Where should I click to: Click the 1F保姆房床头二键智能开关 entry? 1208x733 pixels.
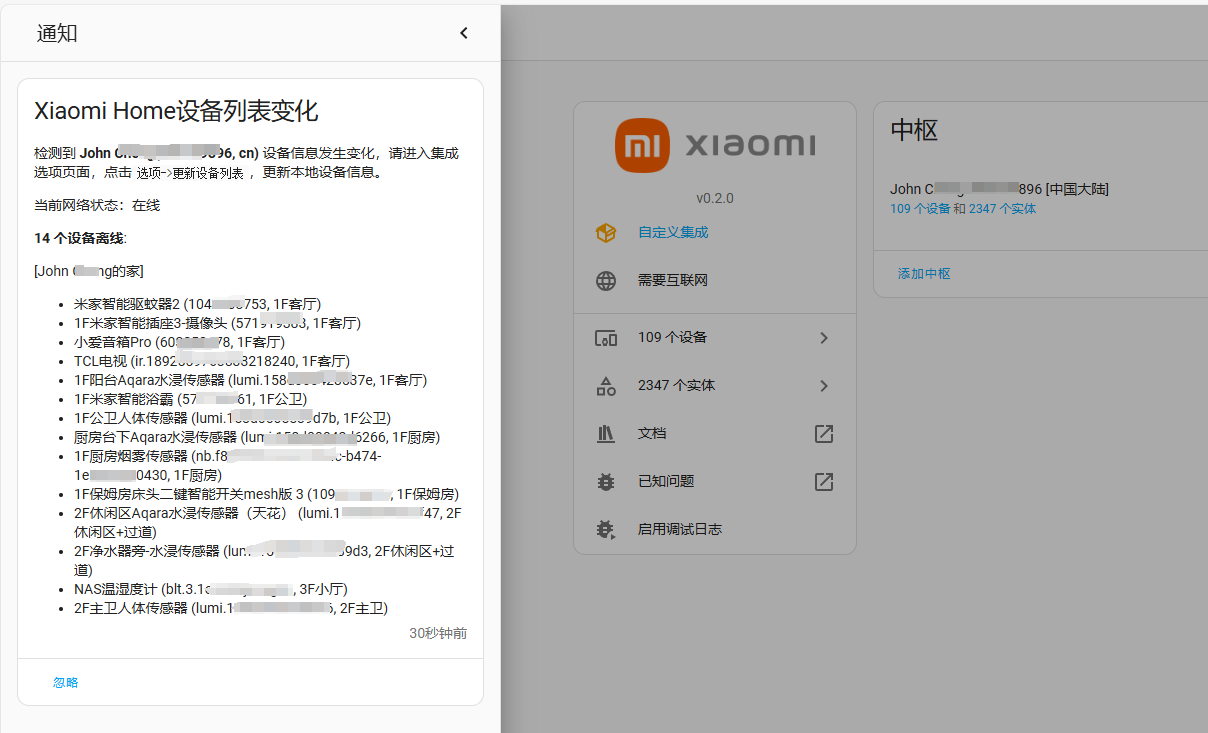point(266,494)
